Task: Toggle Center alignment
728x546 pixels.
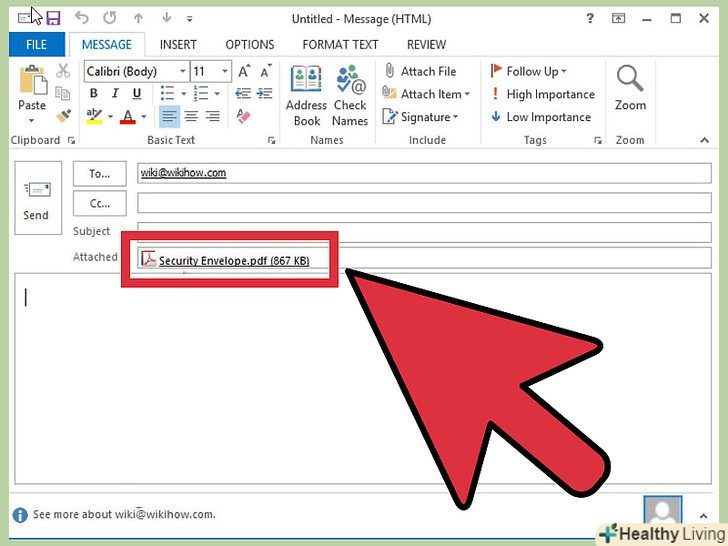Action: 191,116
